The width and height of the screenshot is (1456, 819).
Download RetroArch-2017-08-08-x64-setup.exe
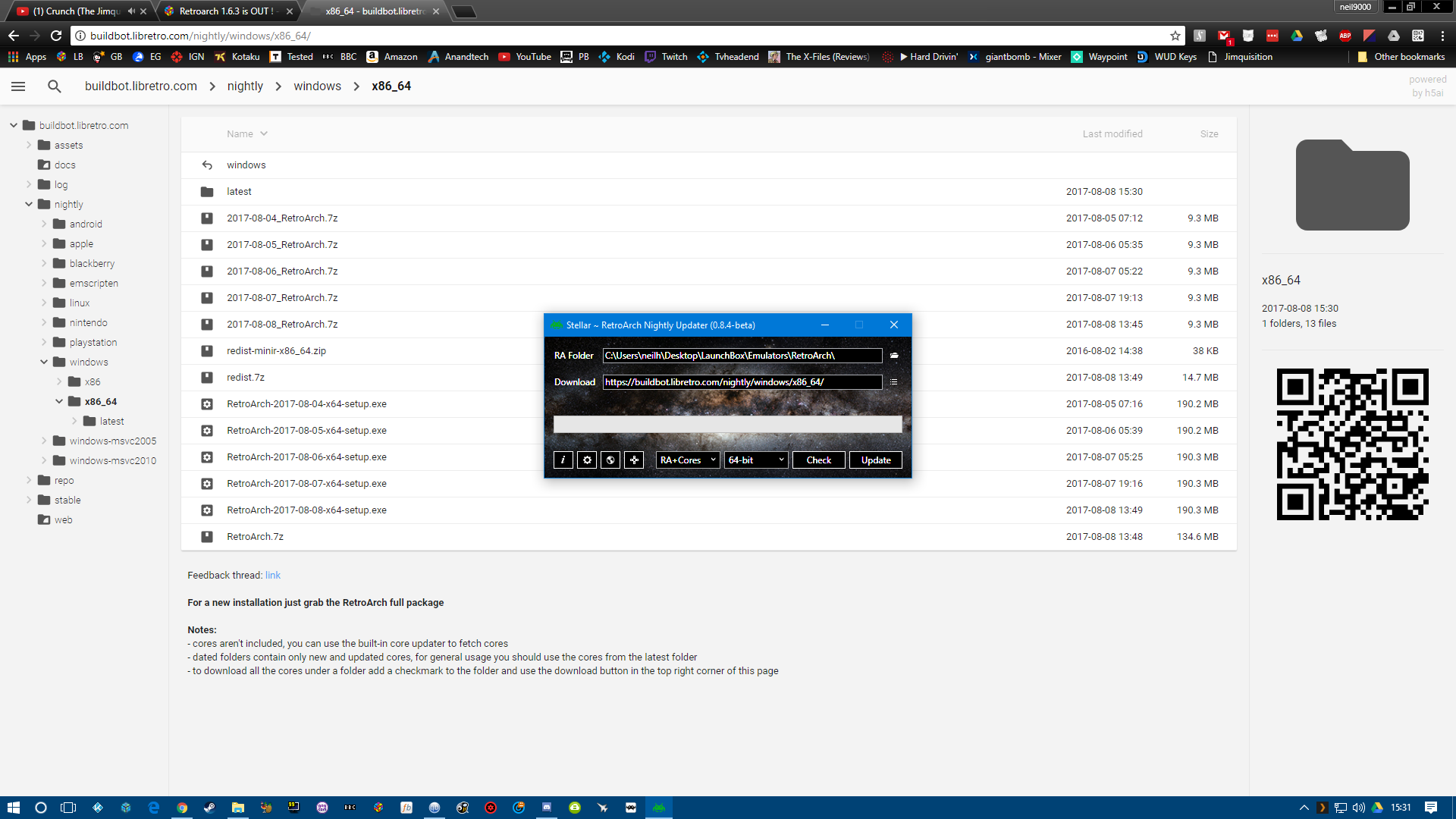pos(708,510)
